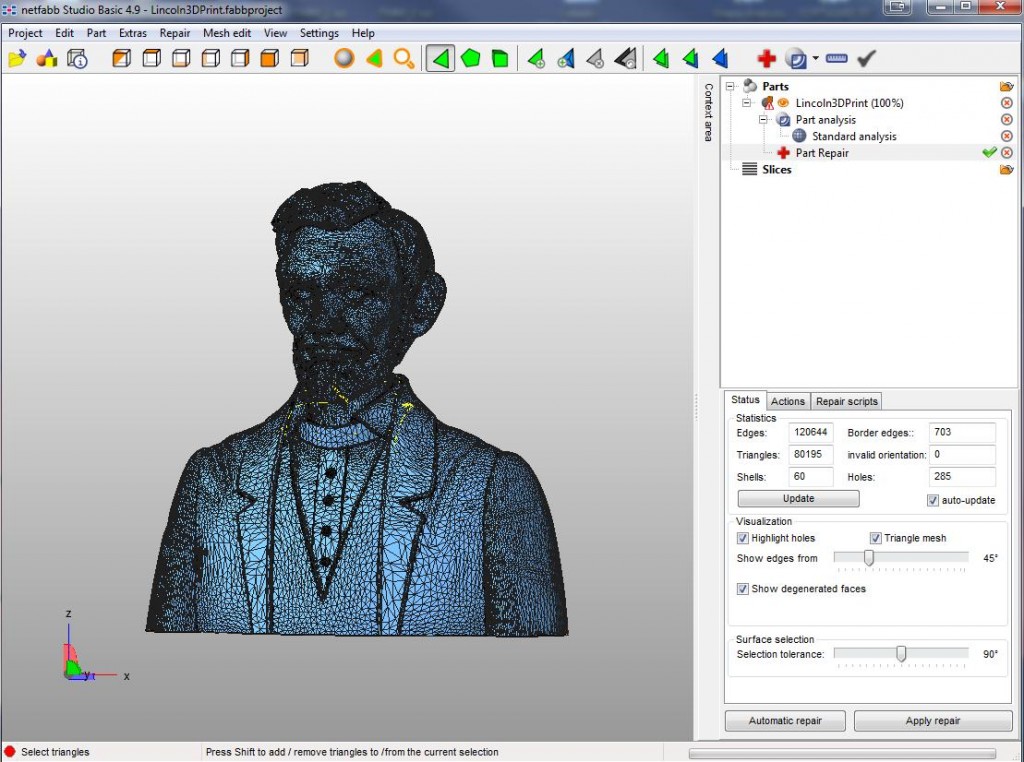1024x762 pixels.
Task: Collapse the Parts tree node
Action: point(730,86)
